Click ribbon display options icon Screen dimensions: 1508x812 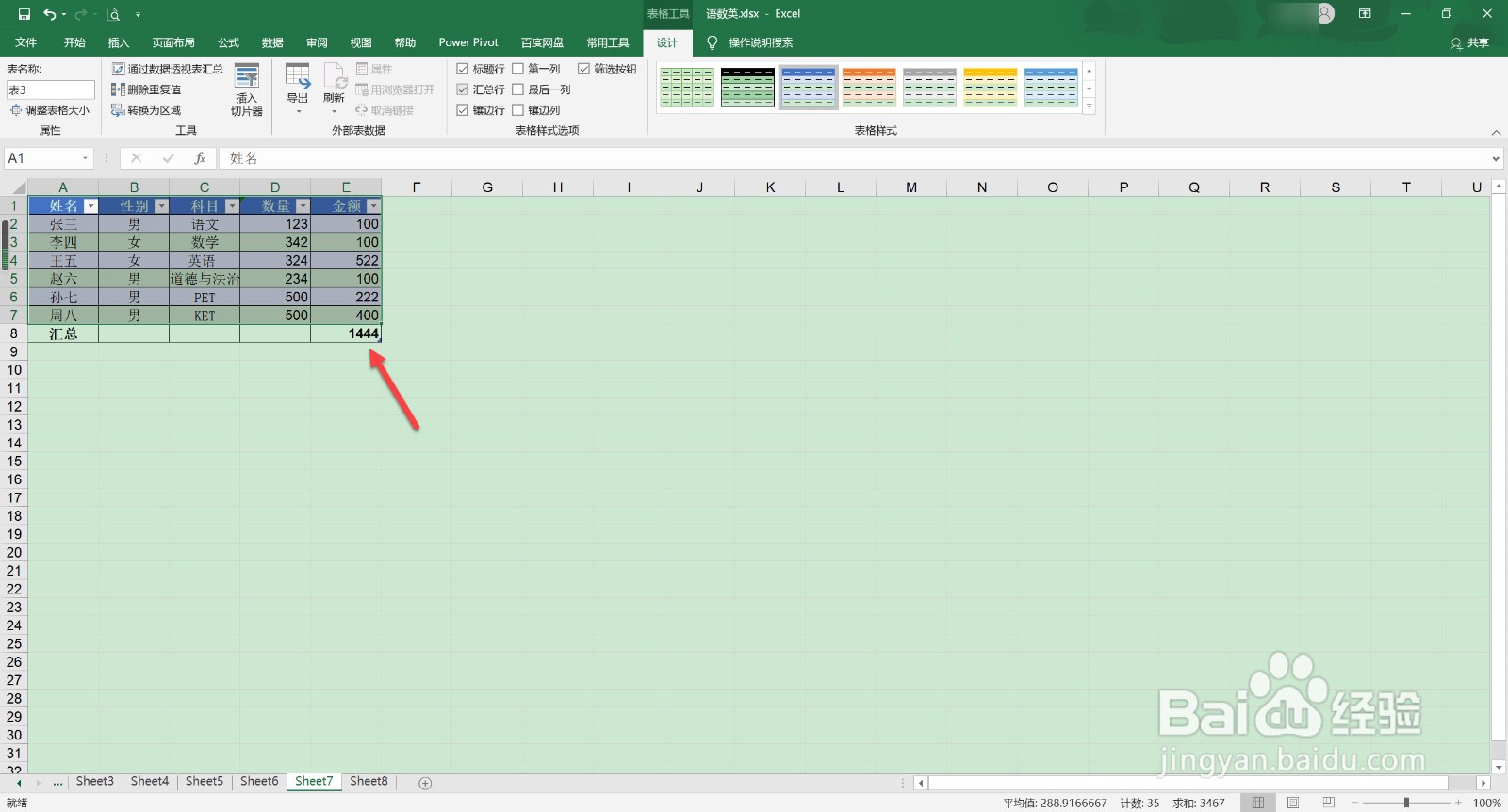pos(1365,14)
